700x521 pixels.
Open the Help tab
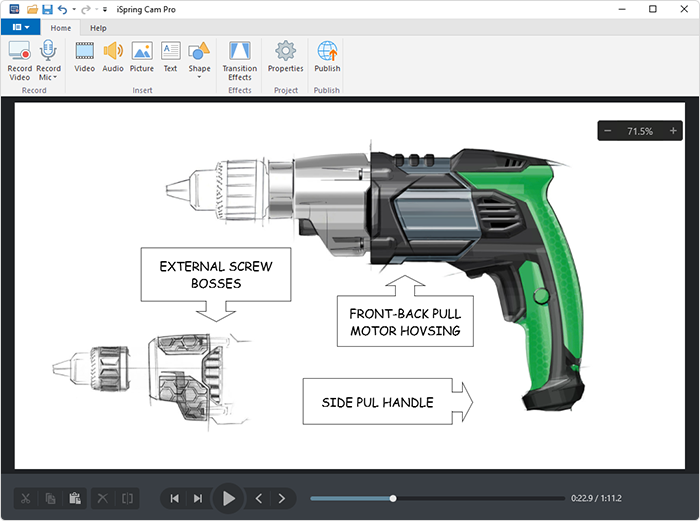click(98, 28)
